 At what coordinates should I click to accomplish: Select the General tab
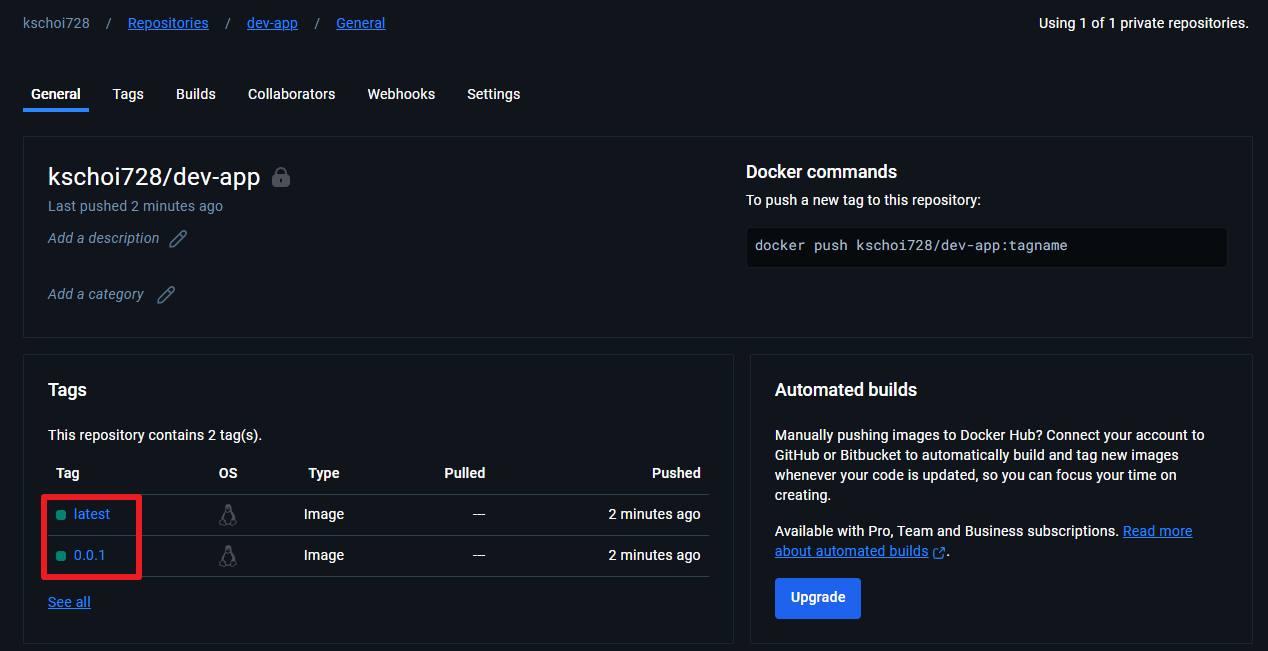pyautogui.click(x=56, y=94)
